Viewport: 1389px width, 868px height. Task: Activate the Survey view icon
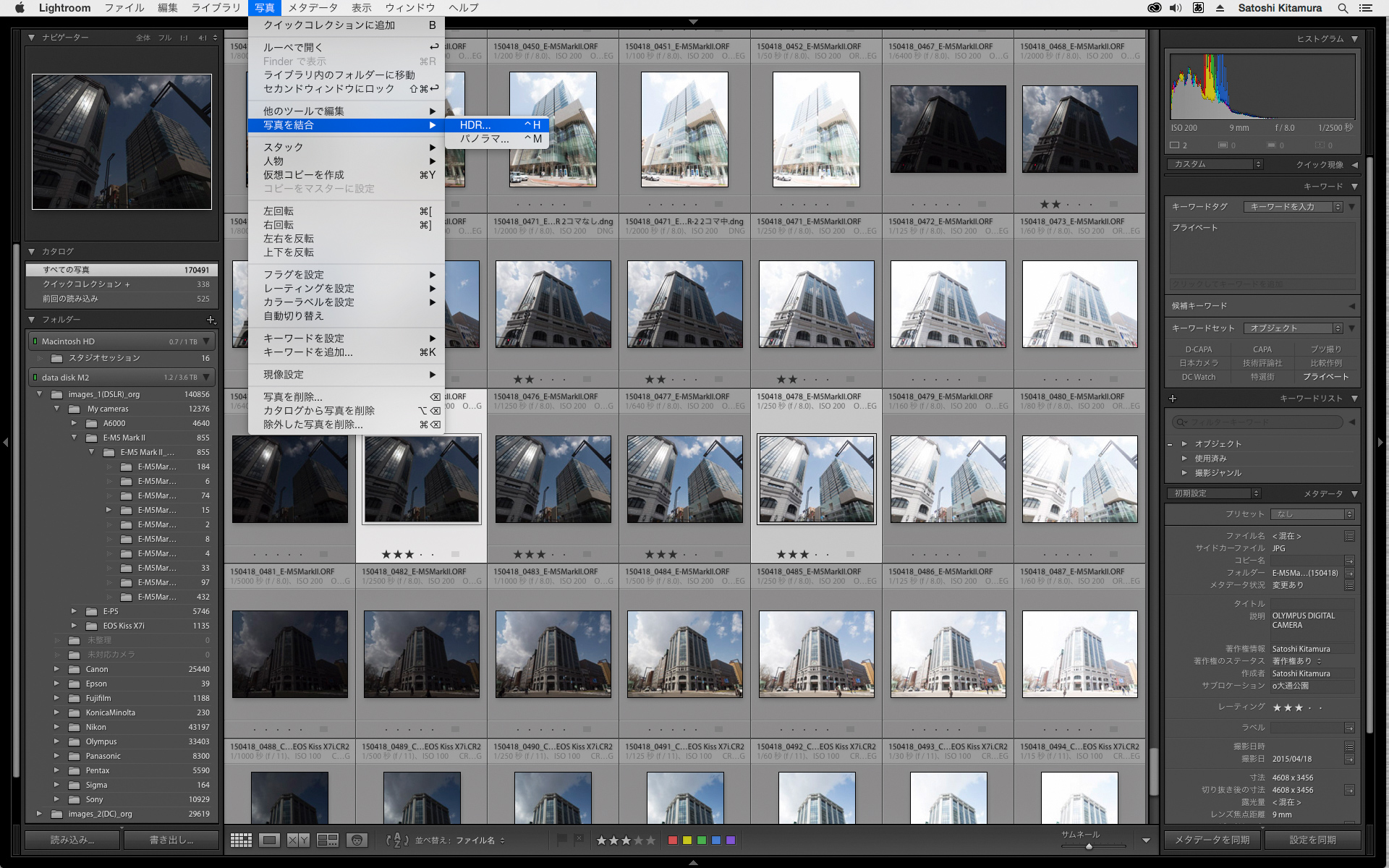[328, 840]
